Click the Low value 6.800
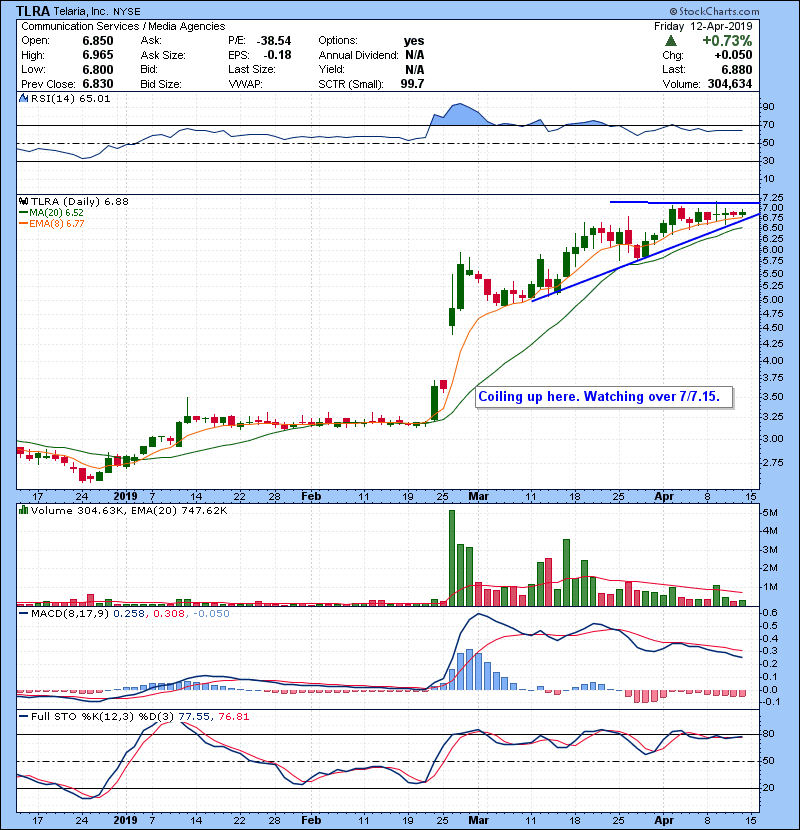This screenshot has width=800, height=830. 98,69
